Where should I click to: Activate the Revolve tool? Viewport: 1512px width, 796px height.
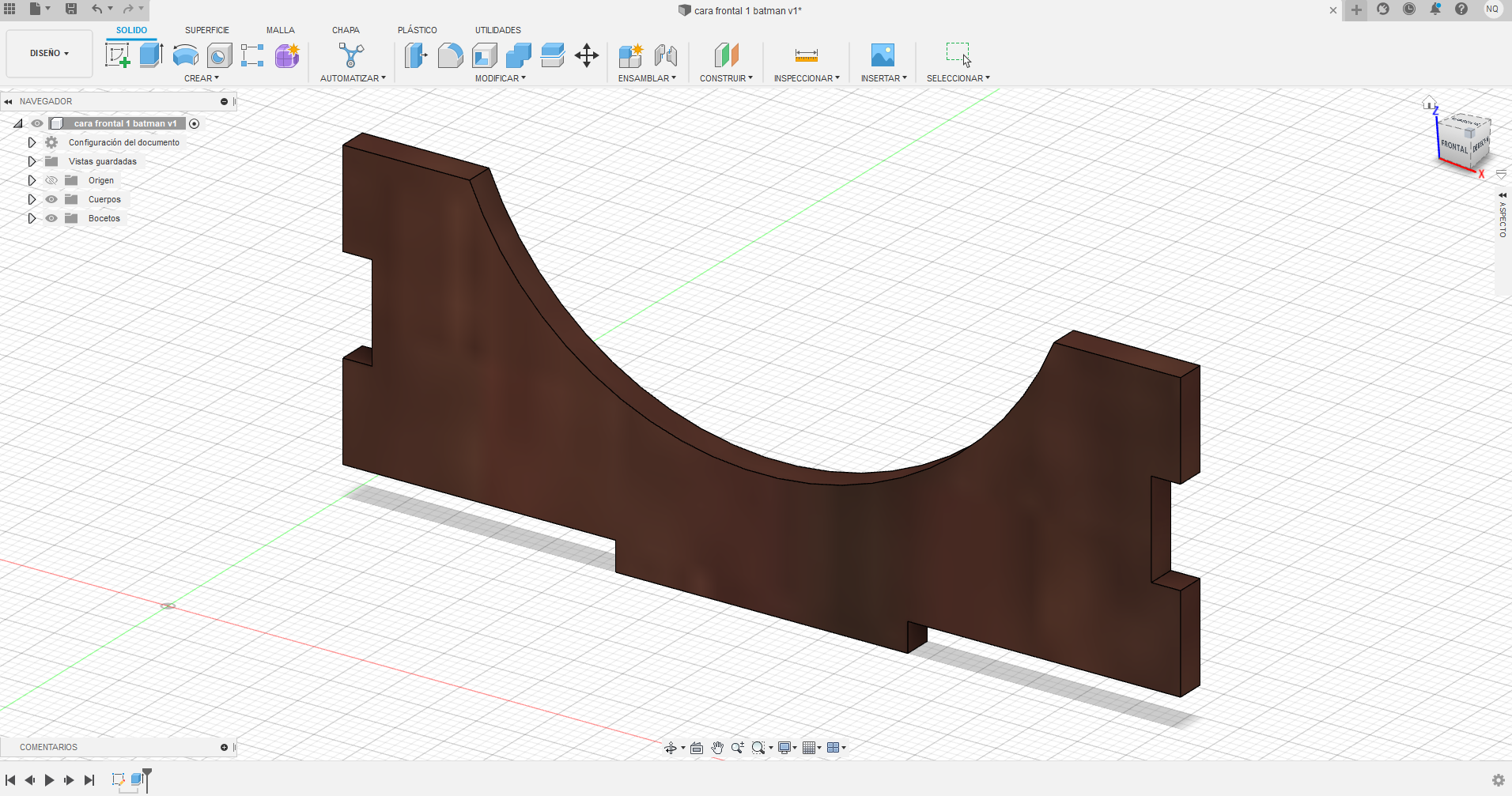[x=186, y=55]
